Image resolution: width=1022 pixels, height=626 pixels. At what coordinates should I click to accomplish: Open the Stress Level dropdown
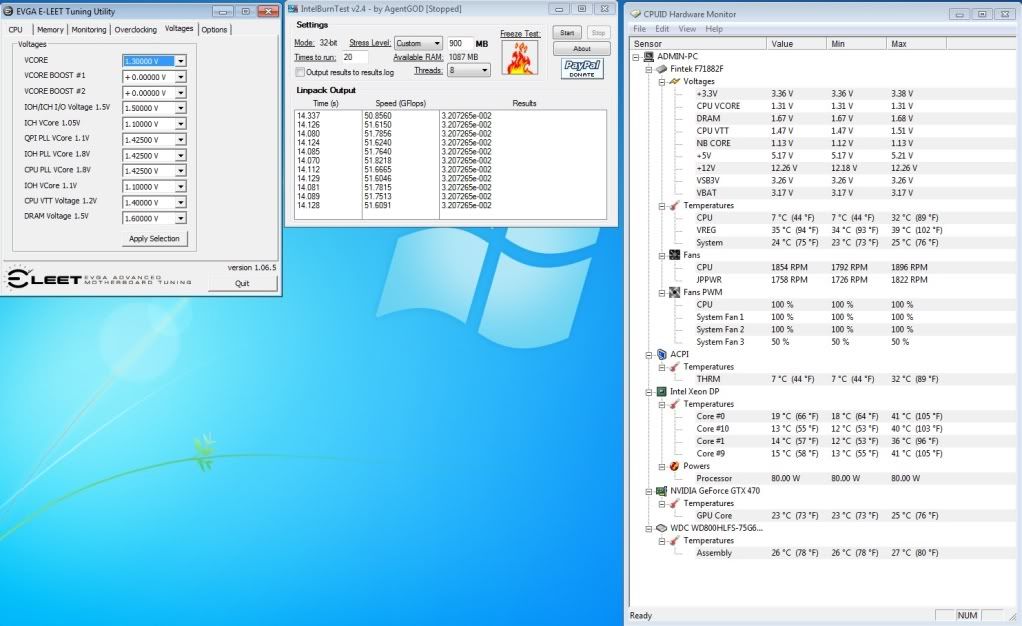point(437,43)
